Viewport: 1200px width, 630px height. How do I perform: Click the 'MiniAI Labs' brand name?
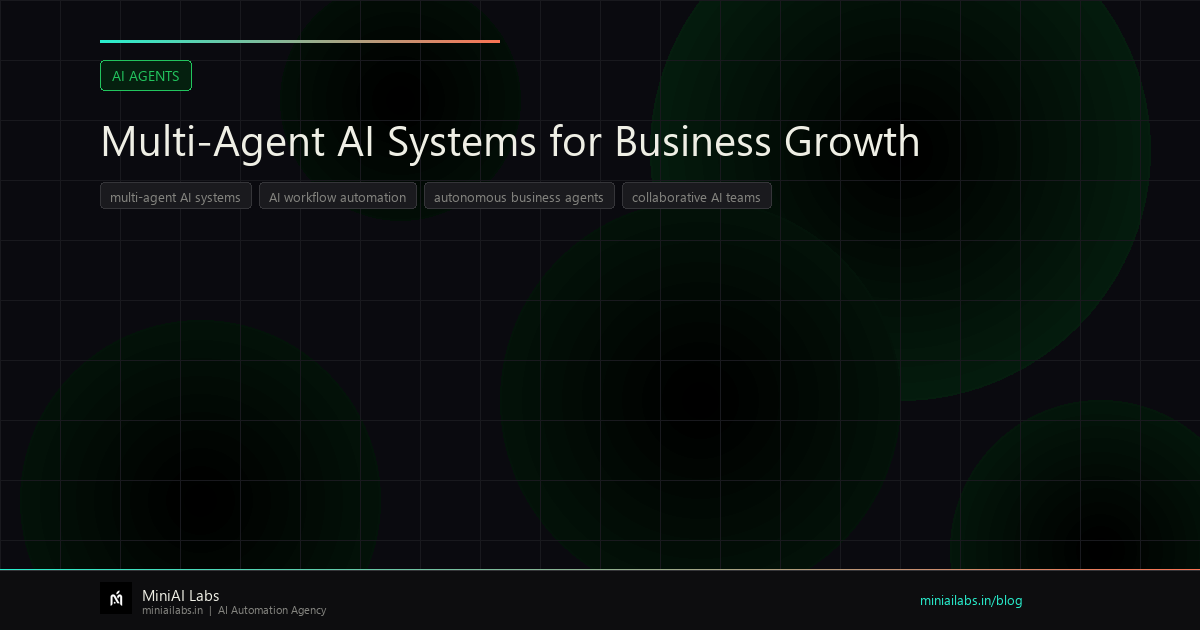click(x=180, y=596)
